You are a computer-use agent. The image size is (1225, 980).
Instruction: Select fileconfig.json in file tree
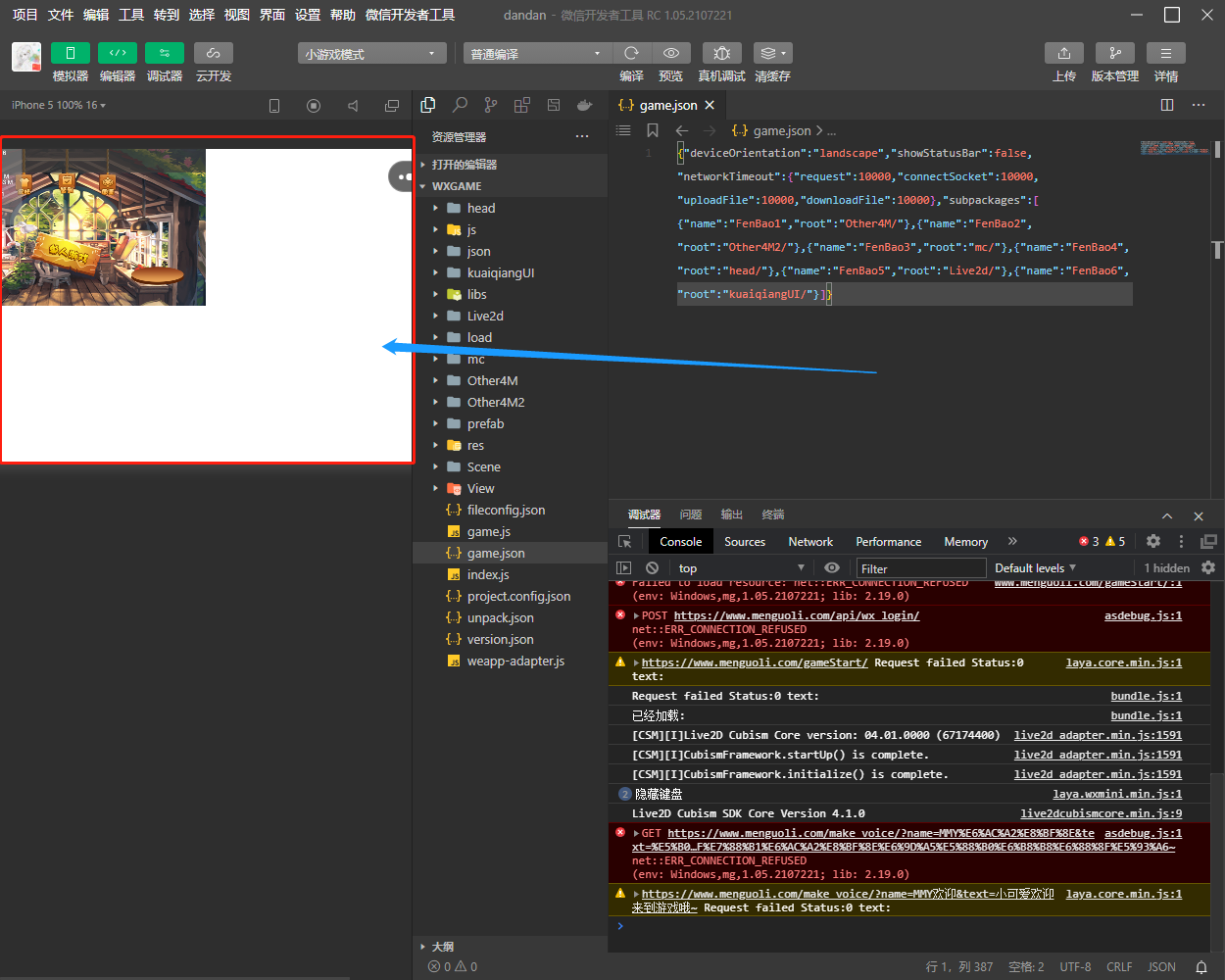coord(510,510)
